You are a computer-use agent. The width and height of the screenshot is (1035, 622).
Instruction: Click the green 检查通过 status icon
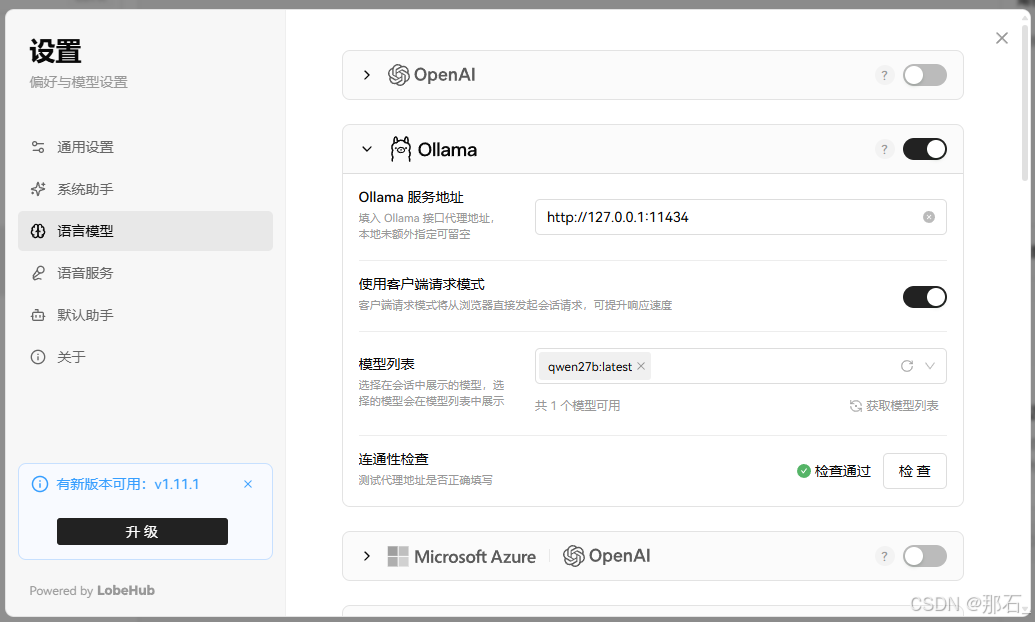click(803, 471)
